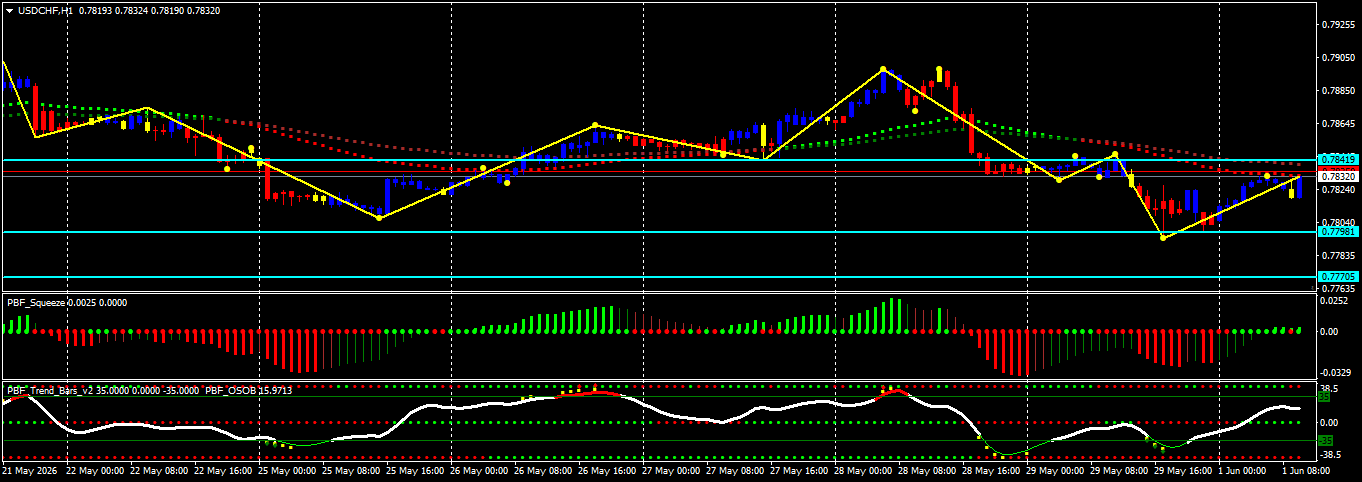Click the 0.77835 price scale value
Image resolution: width=1362 pixels, height=482 pixels.
[x=1338, y=256]
